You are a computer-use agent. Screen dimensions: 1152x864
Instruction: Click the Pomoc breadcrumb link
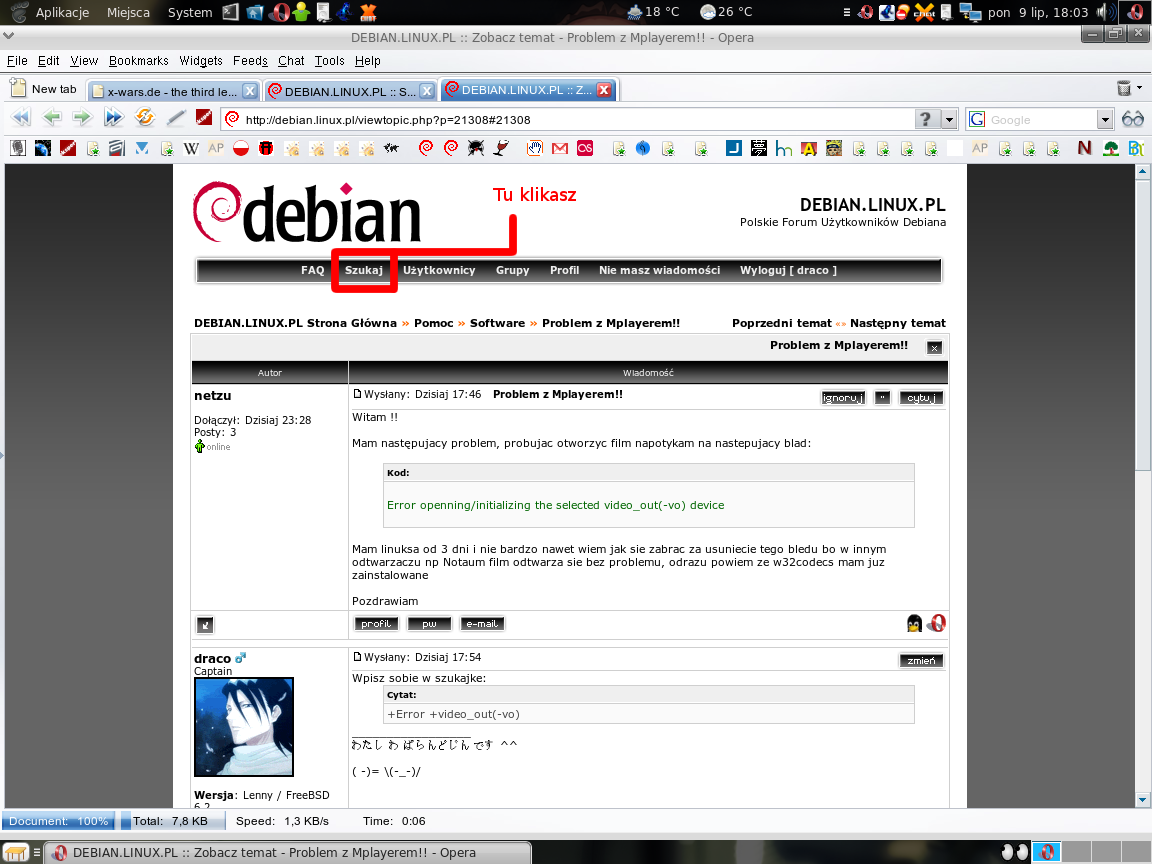pos(433,323)
